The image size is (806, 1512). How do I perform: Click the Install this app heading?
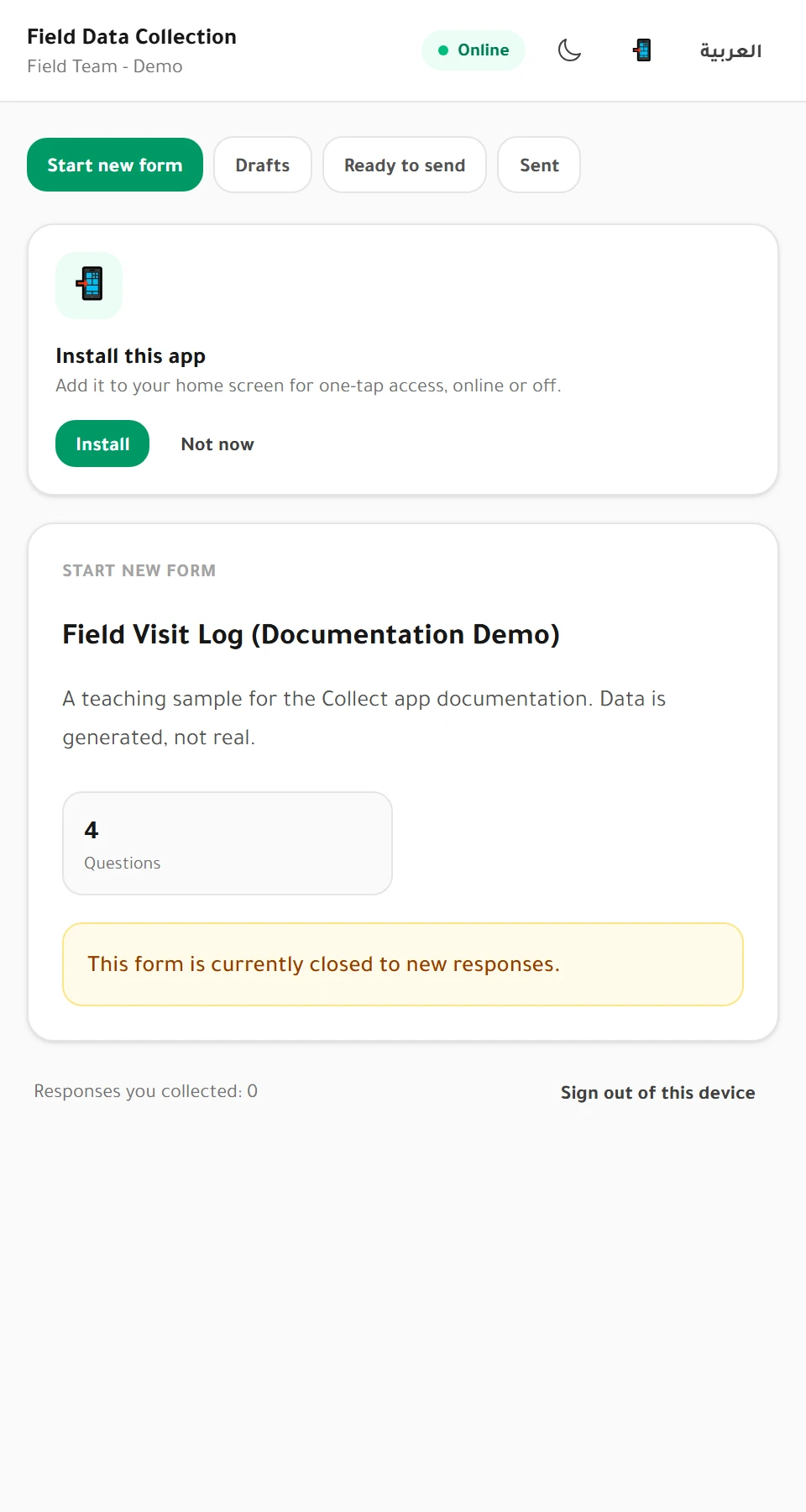(x=131, y=356)
